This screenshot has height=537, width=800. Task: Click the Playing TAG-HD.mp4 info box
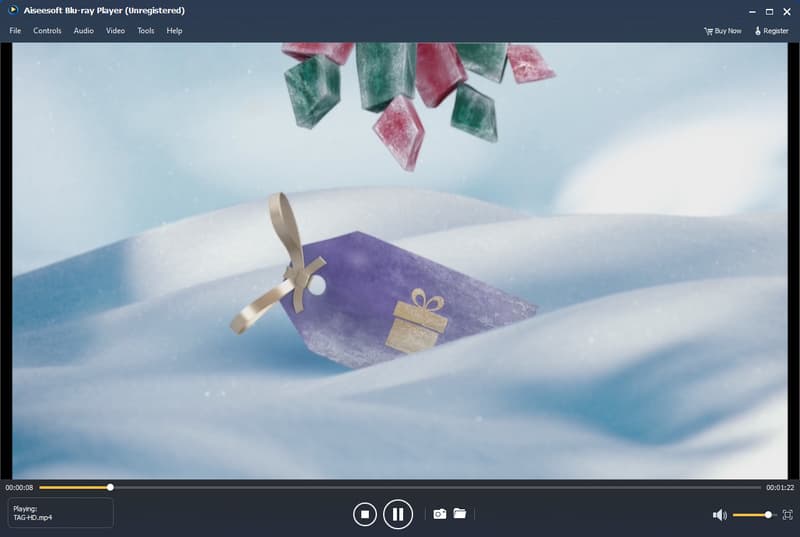[x=61, y=513]
